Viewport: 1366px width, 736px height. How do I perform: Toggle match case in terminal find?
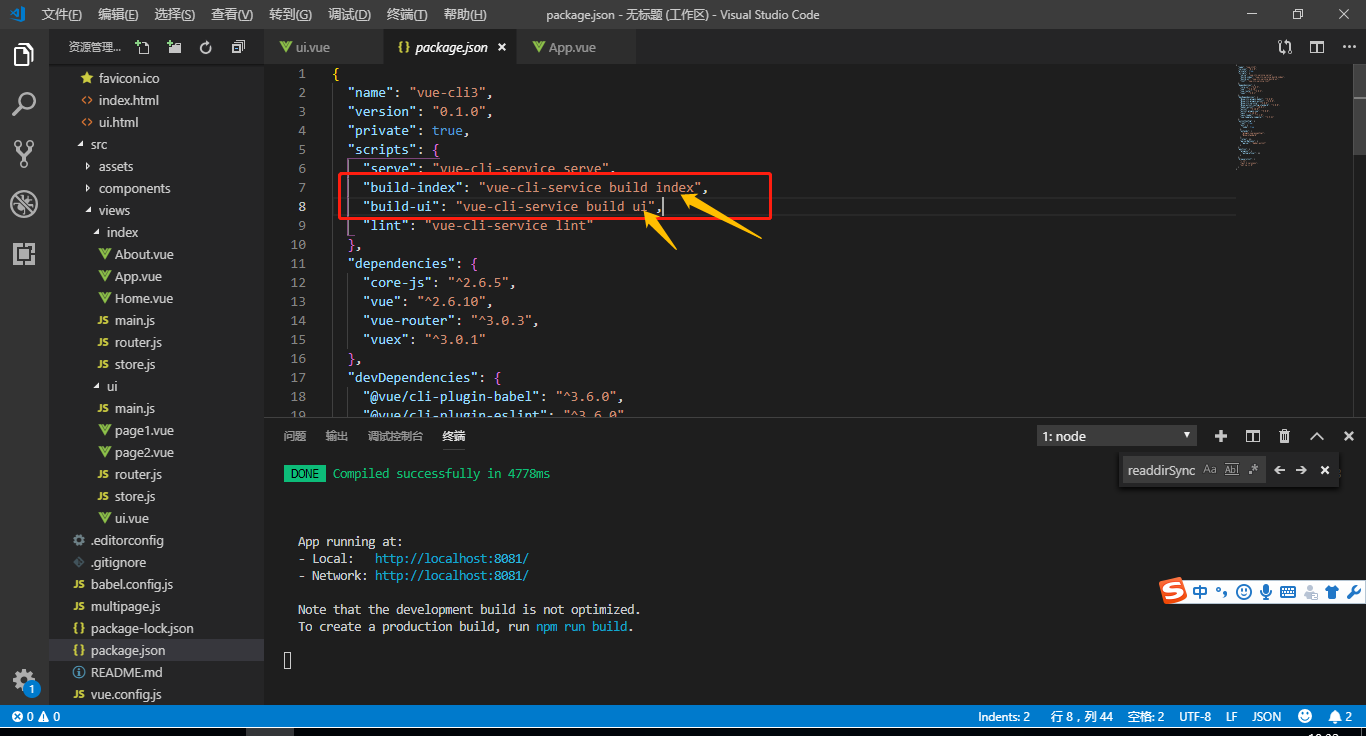[1210, 470]
